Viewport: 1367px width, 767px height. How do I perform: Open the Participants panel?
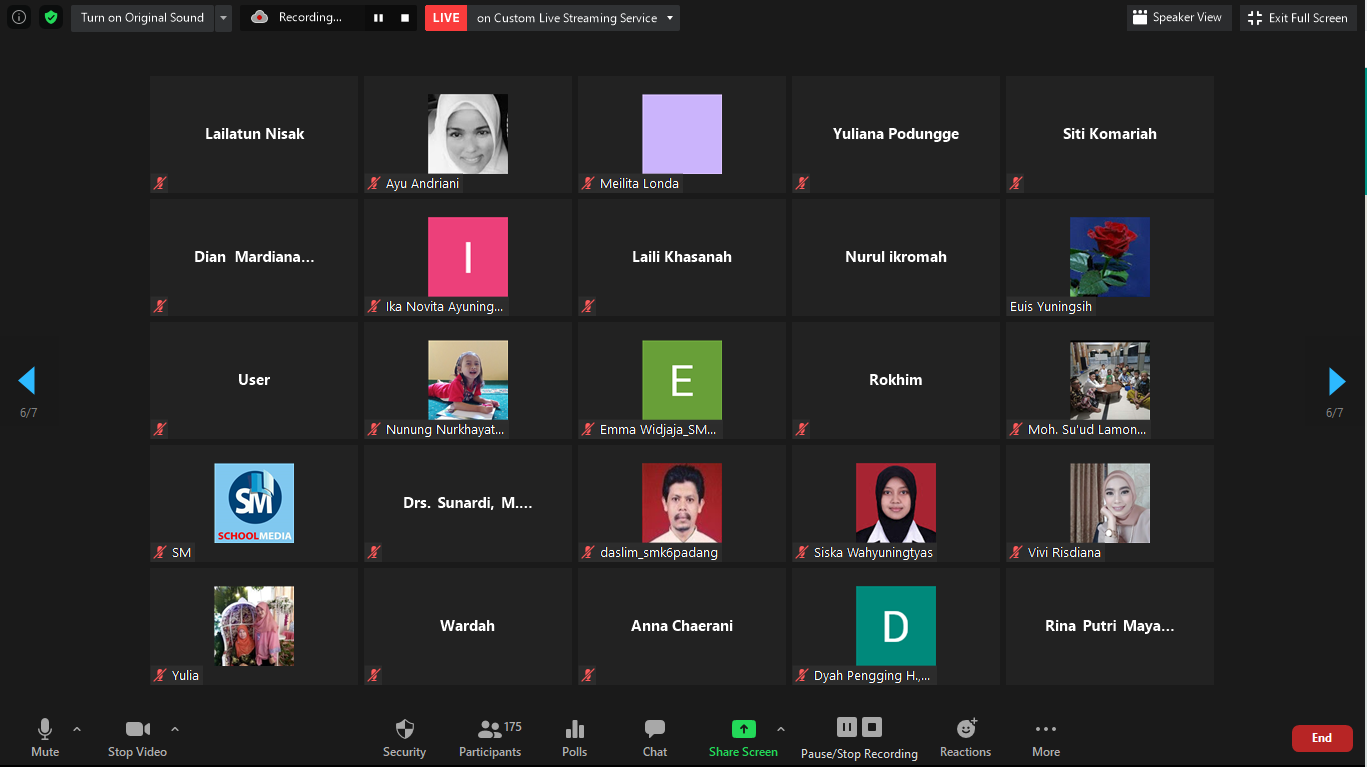click(490, 729)
